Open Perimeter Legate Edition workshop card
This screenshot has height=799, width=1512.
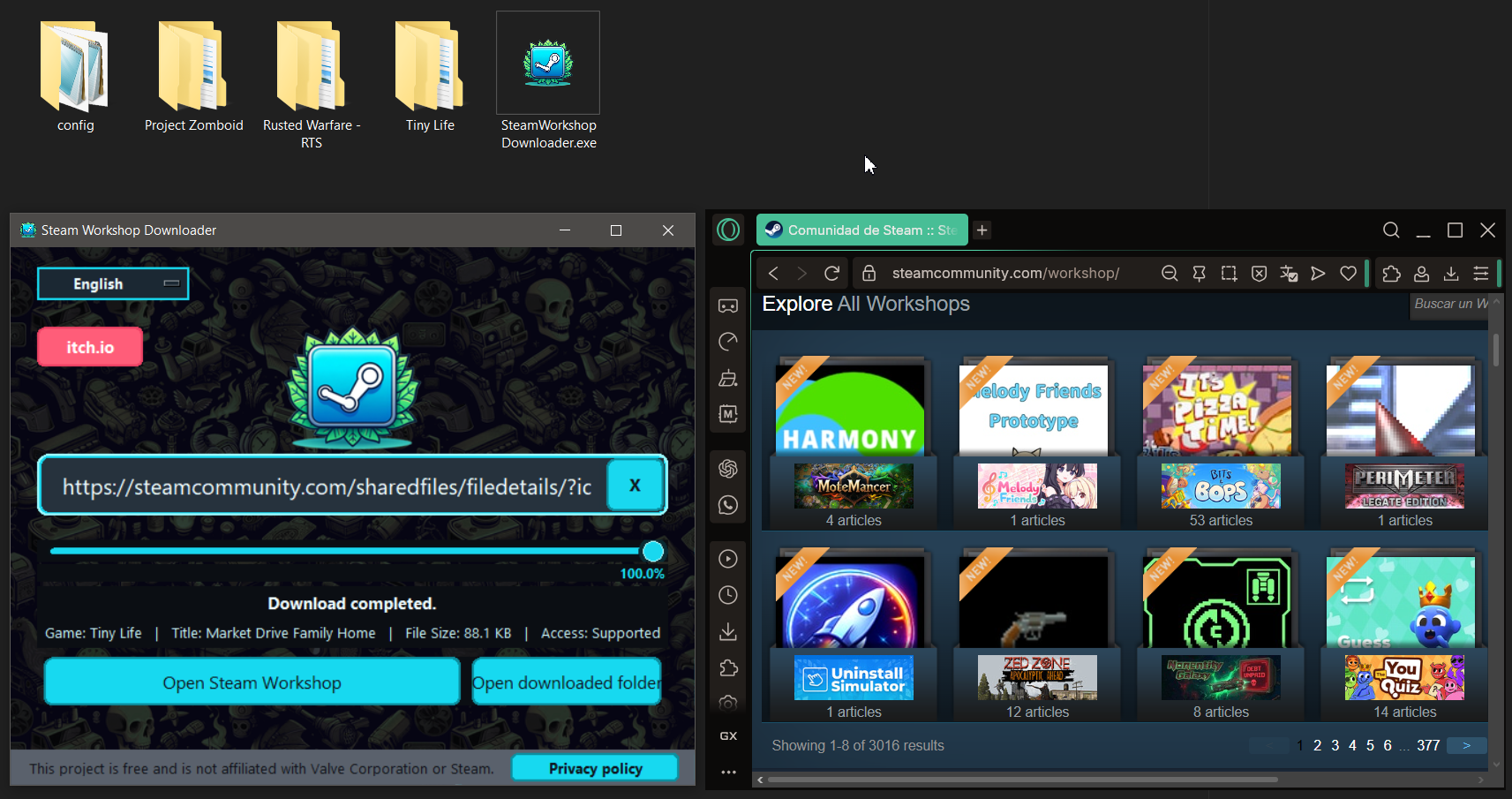1404,444
